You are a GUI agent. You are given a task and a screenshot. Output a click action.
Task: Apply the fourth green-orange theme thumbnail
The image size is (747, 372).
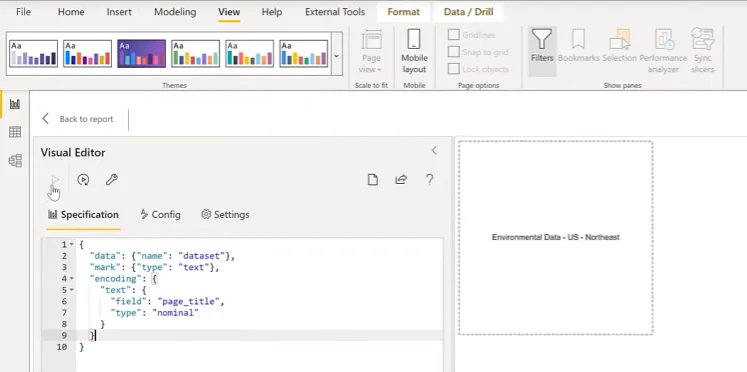[x=195, y=53]
